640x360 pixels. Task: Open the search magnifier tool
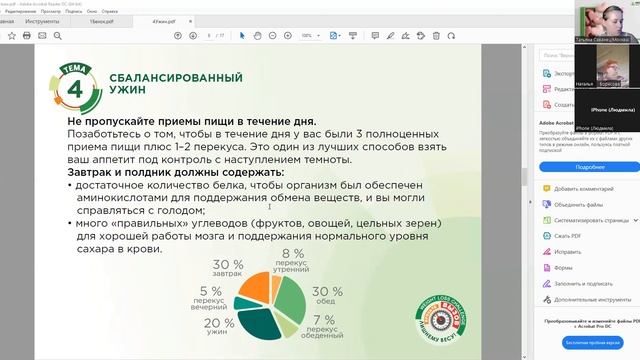(58, 36)
